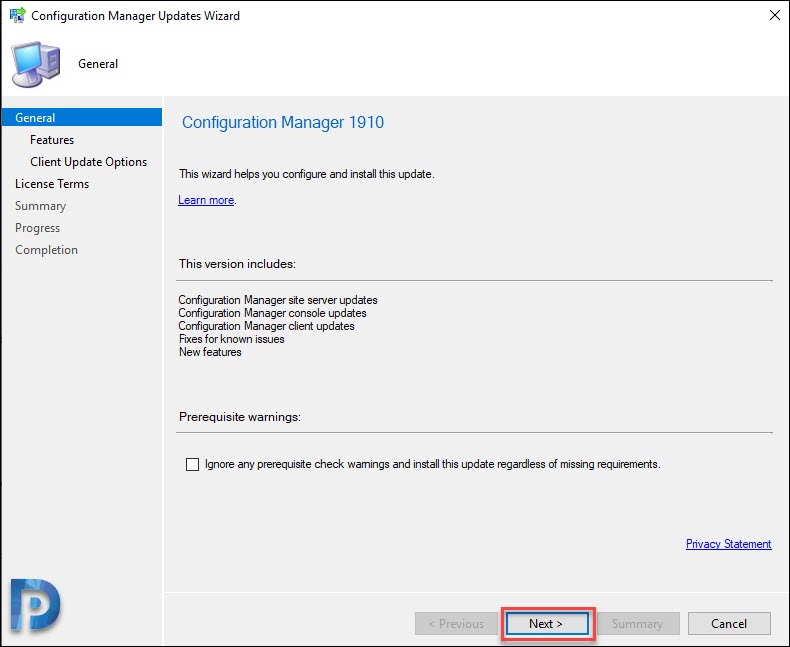Select the Summary step in the sidebar

tap(40, 206)
